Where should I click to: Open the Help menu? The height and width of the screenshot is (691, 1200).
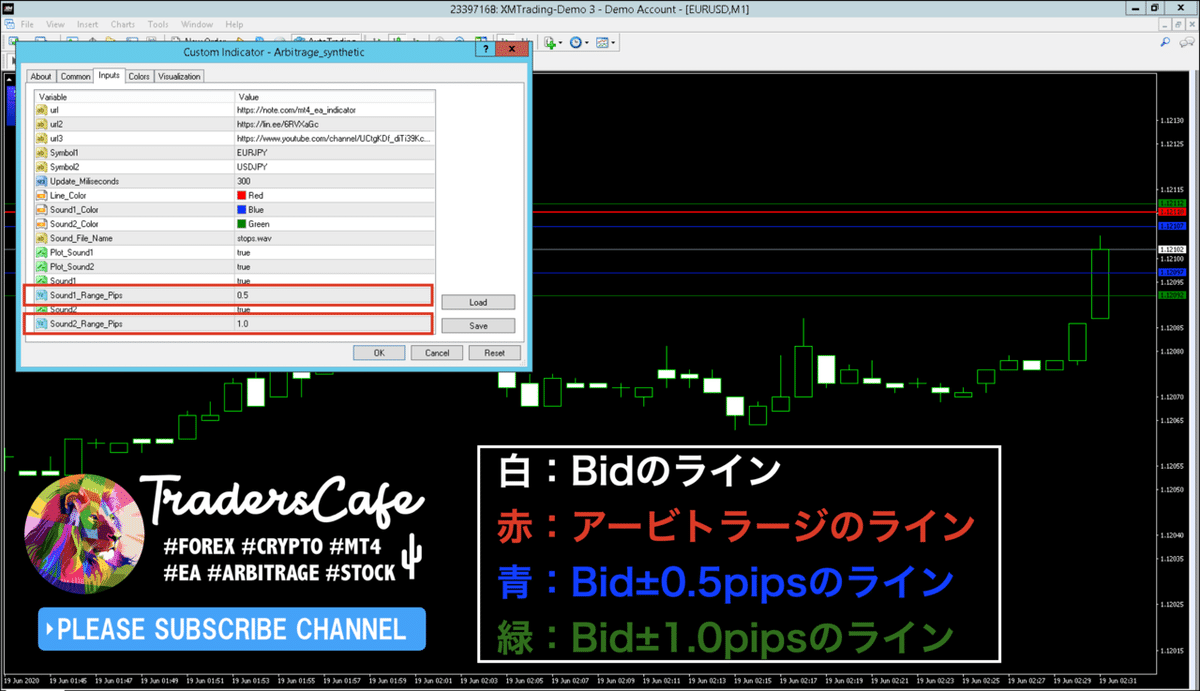tap(234, 23)
